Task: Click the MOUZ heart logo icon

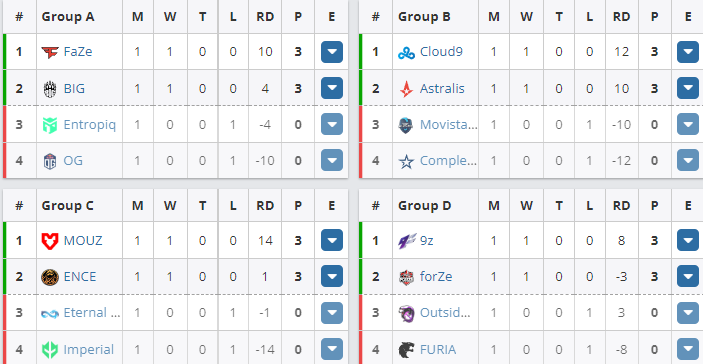Action: 50,241
